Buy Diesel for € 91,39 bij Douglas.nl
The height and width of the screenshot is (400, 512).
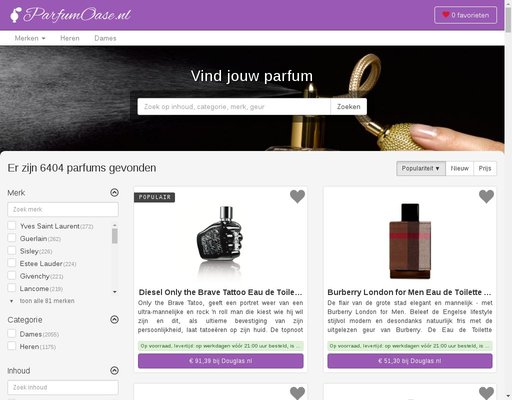point(221,361)
